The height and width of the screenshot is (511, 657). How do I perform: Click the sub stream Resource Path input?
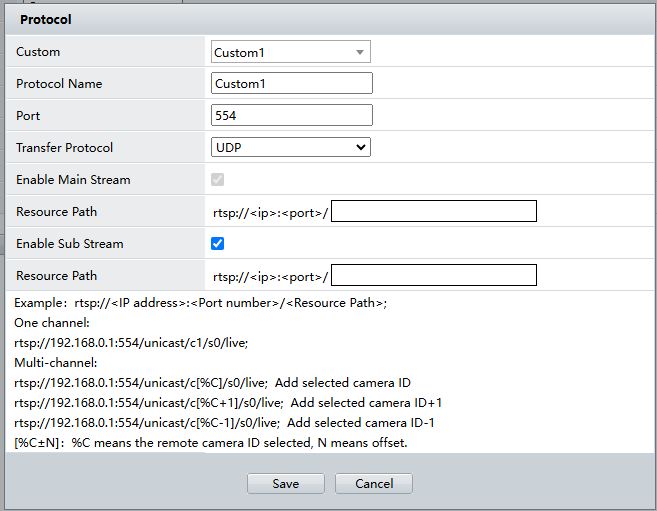[434, 275]
